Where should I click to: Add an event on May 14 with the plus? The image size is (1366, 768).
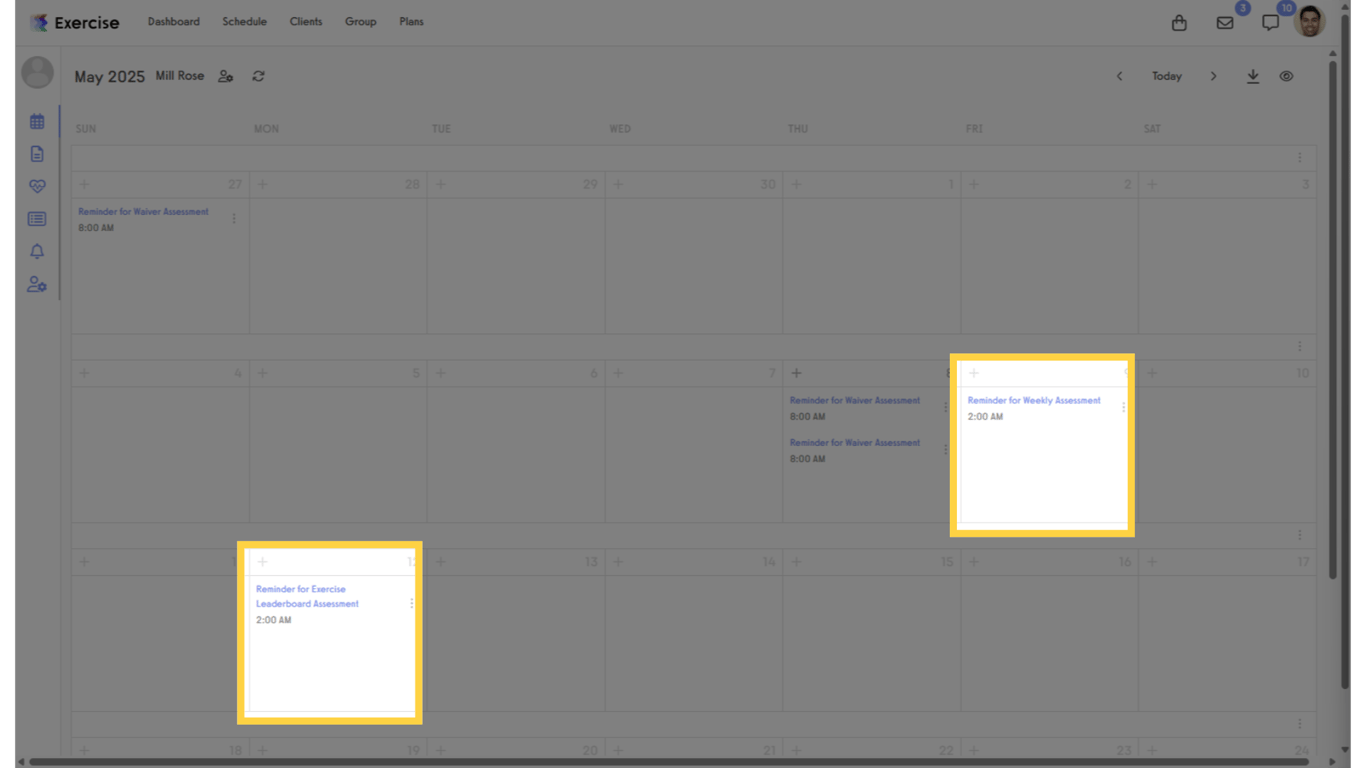[x=618, y=561]
